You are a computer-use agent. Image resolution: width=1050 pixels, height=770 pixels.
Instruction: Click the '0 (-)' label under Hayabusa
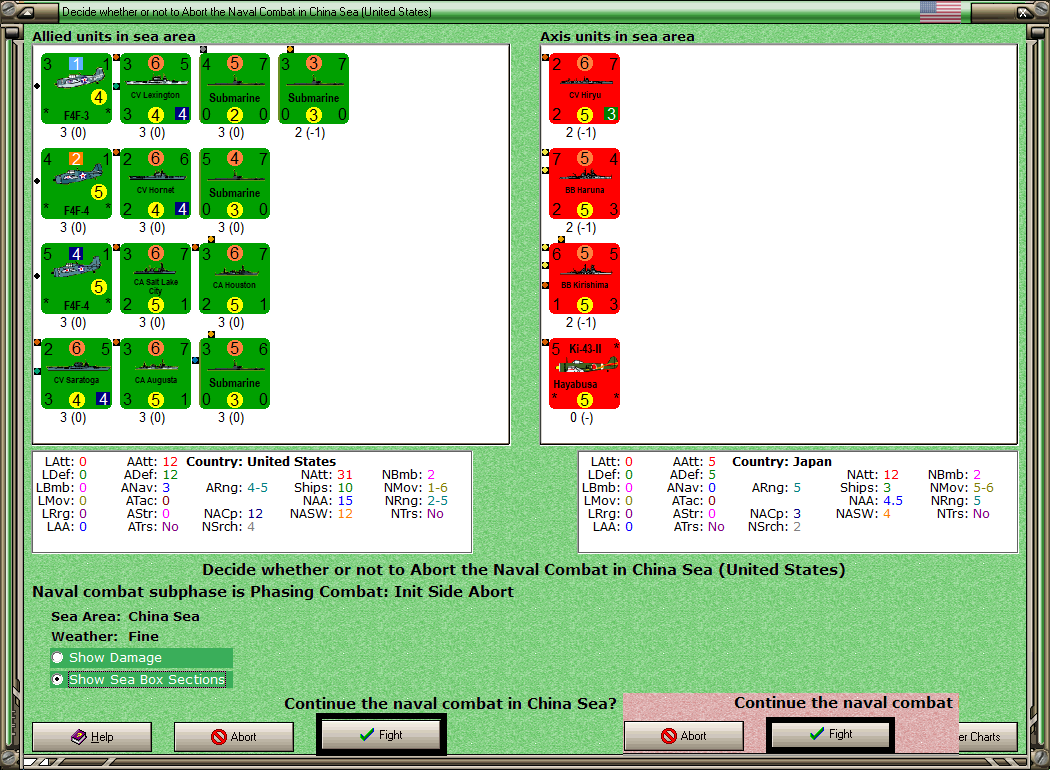tap(582, 418)
